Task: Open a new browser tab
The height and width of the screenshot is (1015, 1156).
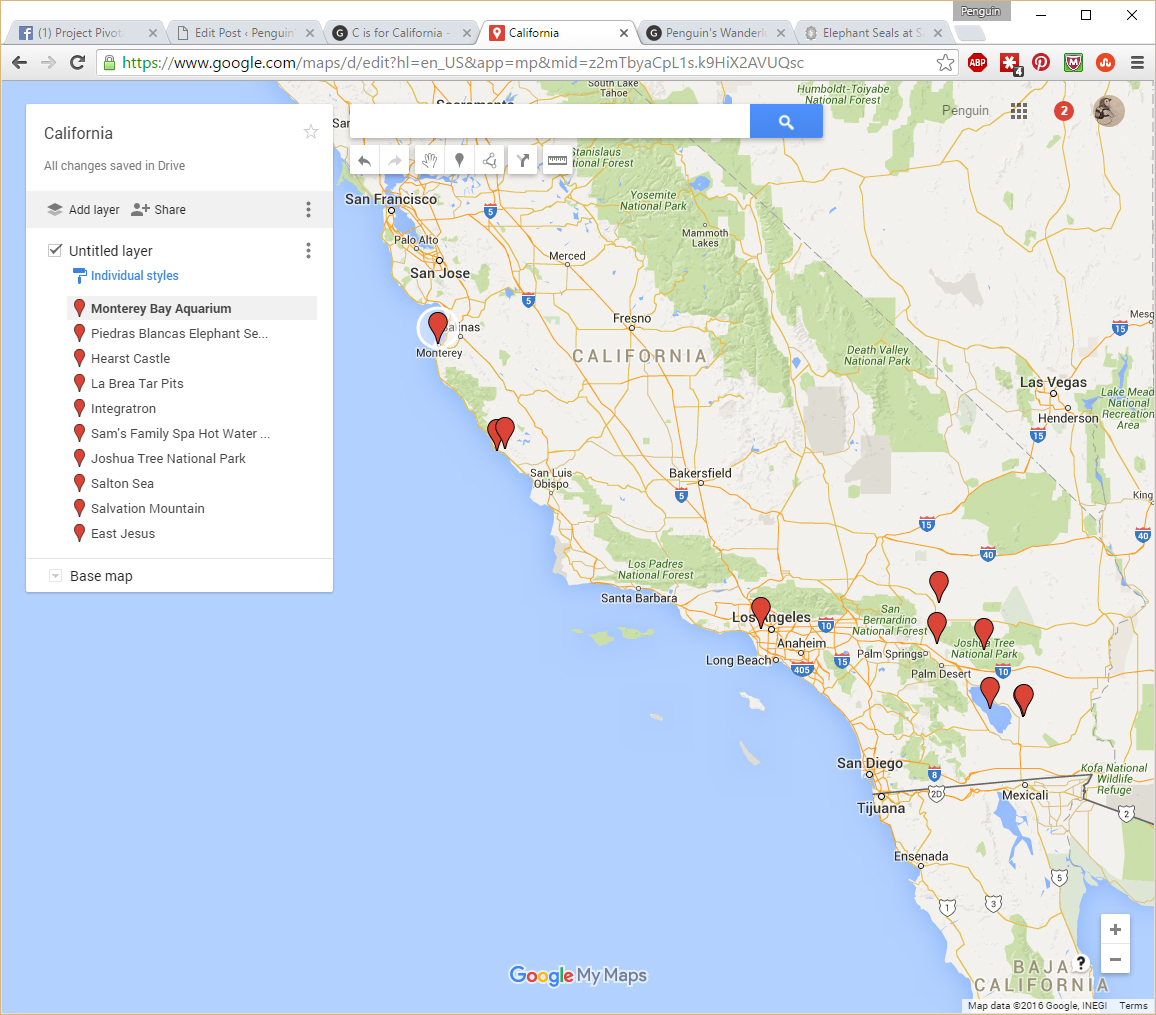Action: click(969, 33)
